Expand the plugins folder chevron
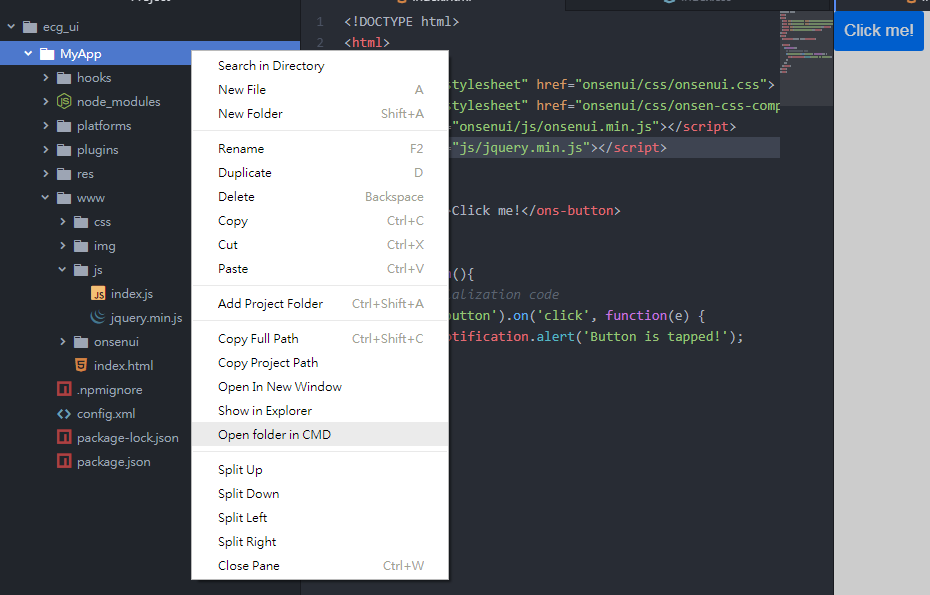Image resolution: width=930 pixels, height=595 pixels. point(46,149)
